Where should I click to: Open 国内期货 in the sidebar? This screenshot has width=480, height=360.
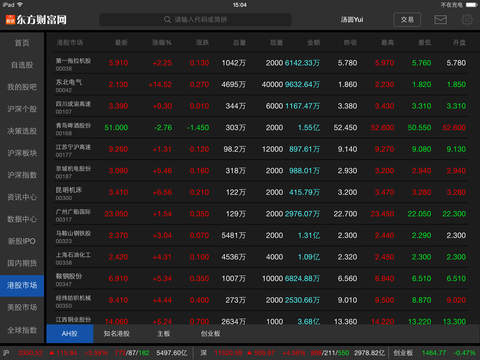coord(22,263)
